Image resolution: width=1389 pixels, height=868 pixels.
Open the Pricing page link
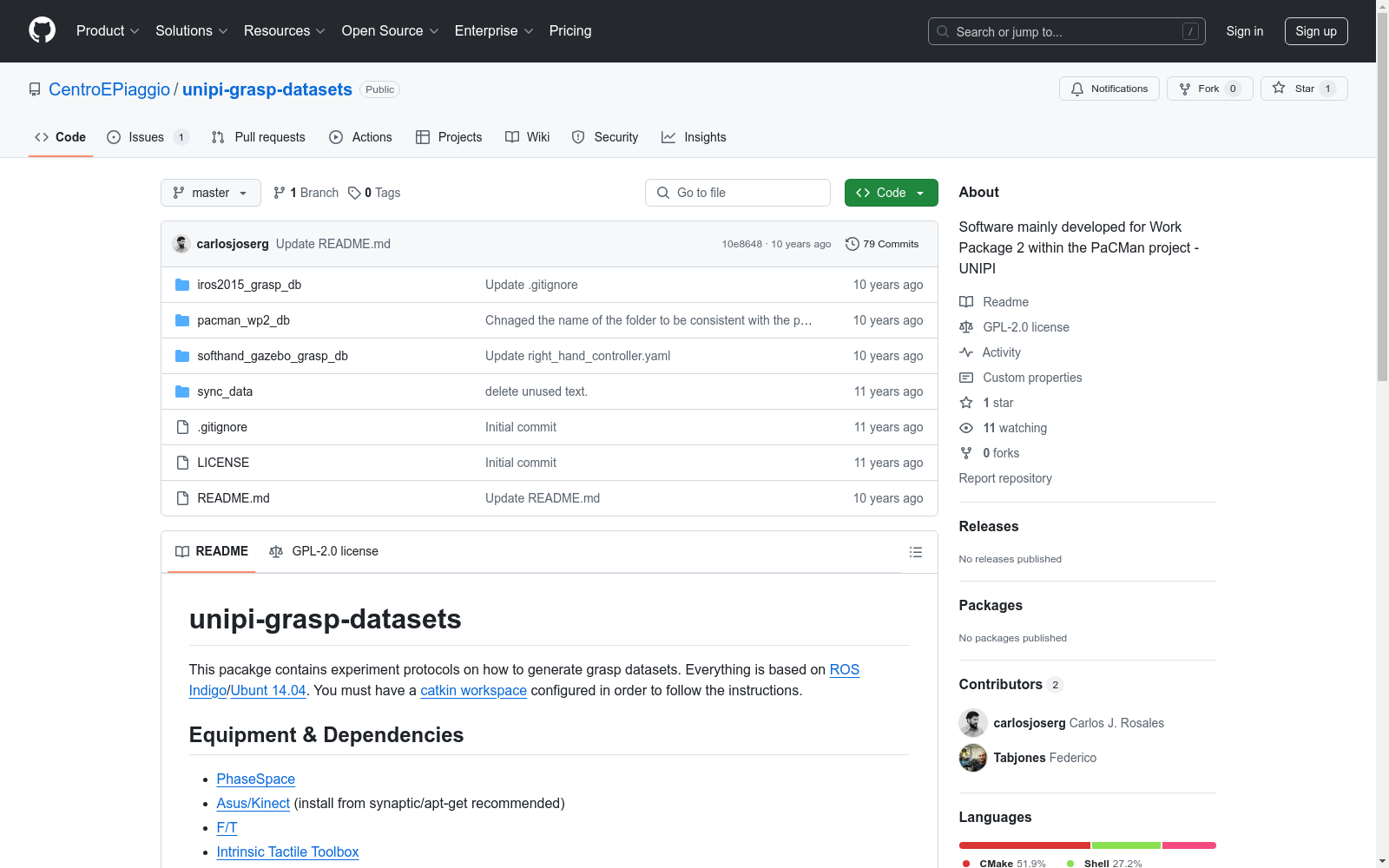tap(570, 31)
